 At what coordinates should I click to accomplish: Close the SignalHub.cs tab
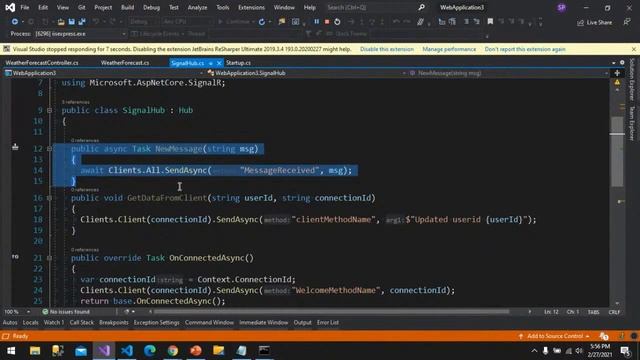[x=219, y=63]
